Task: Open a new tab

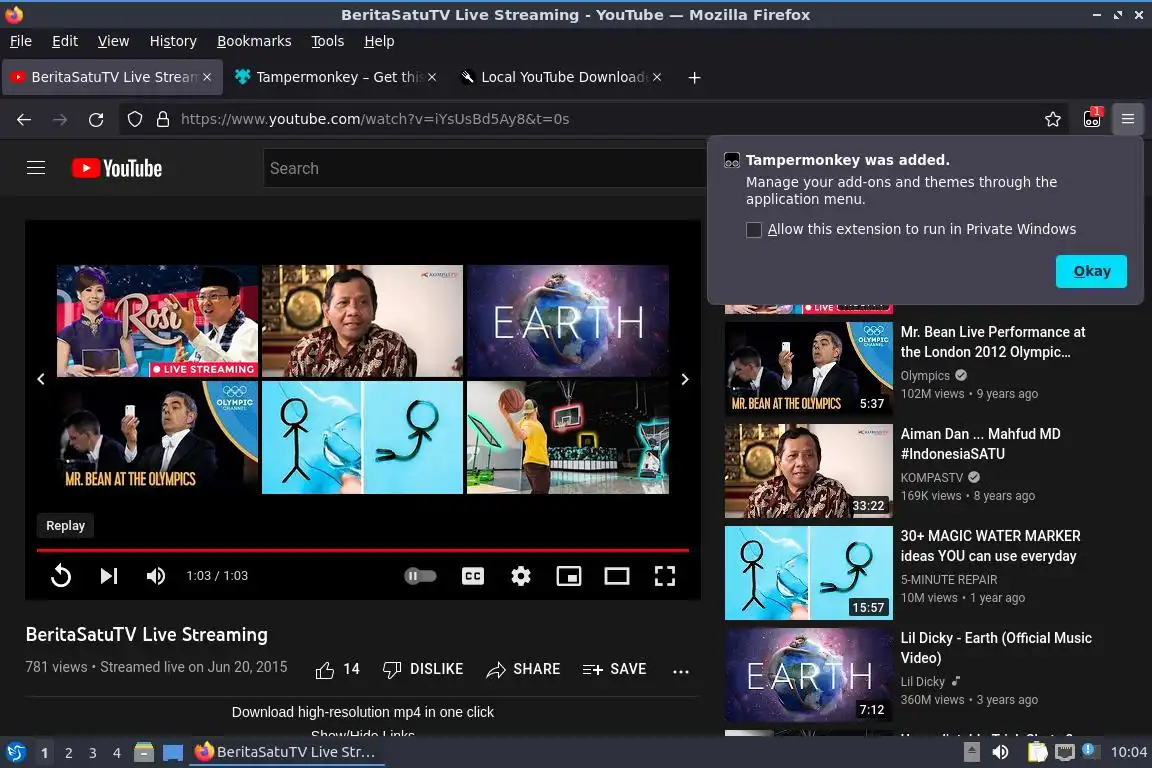Action: tap(694, 77)
